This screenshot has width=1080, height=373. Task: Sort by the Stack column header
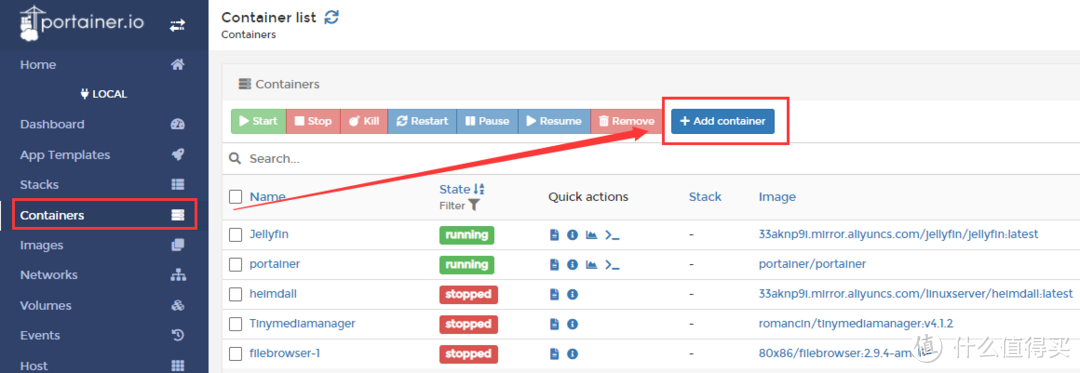[x=705, y=197]
